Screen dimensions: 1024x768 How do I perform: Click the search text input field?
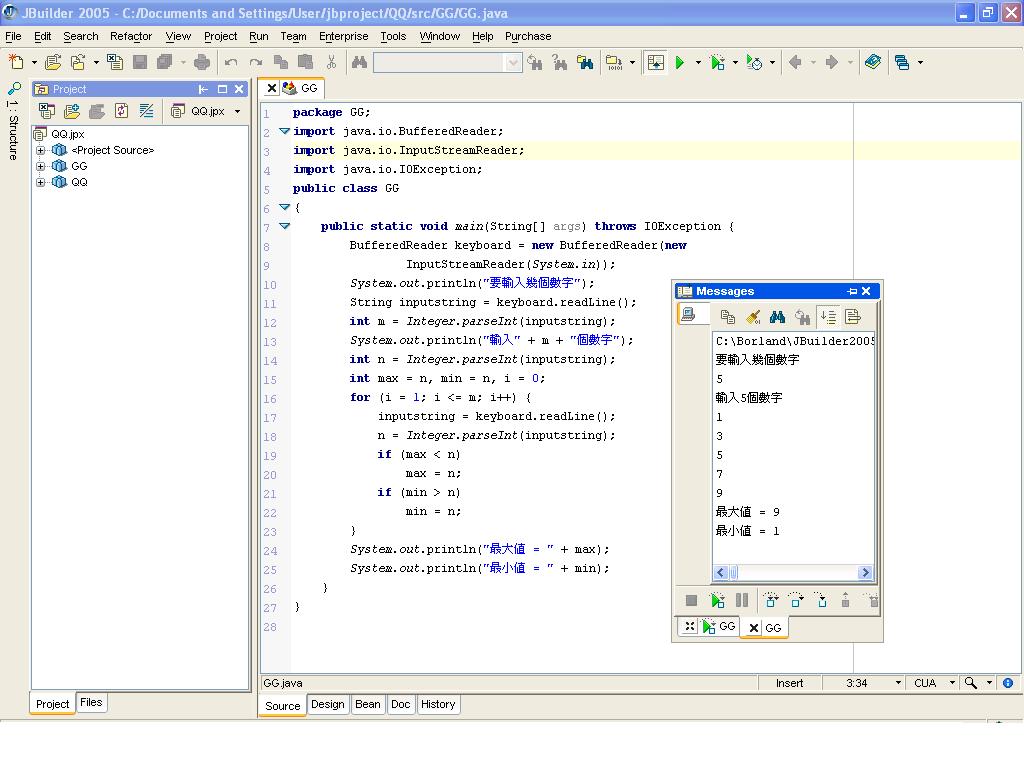point(440,63)
